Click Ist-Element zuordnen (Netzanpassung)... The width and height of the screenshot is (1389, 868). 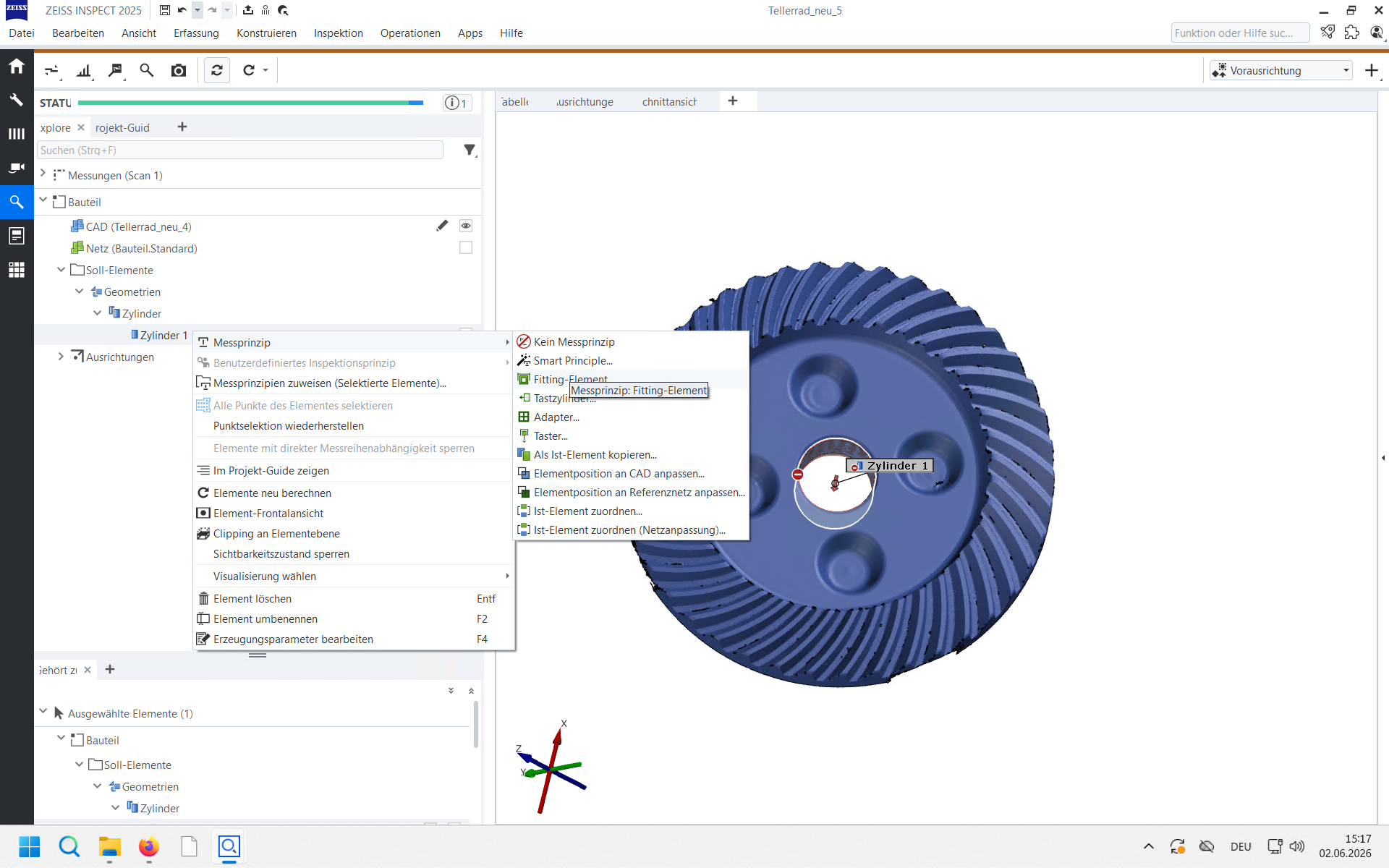(631, 529)
